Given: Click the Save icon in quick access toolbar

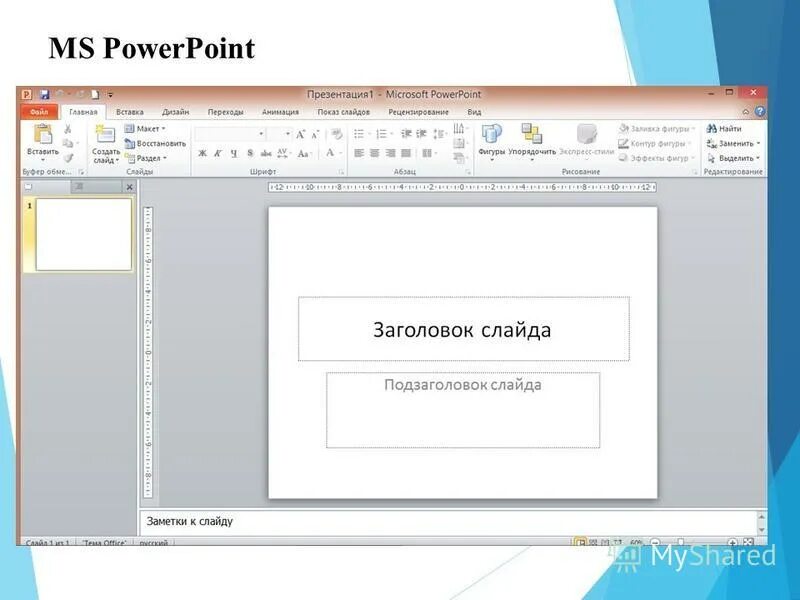Looking at the screenshot, I should pyautogui.click(x=44, y=94).
